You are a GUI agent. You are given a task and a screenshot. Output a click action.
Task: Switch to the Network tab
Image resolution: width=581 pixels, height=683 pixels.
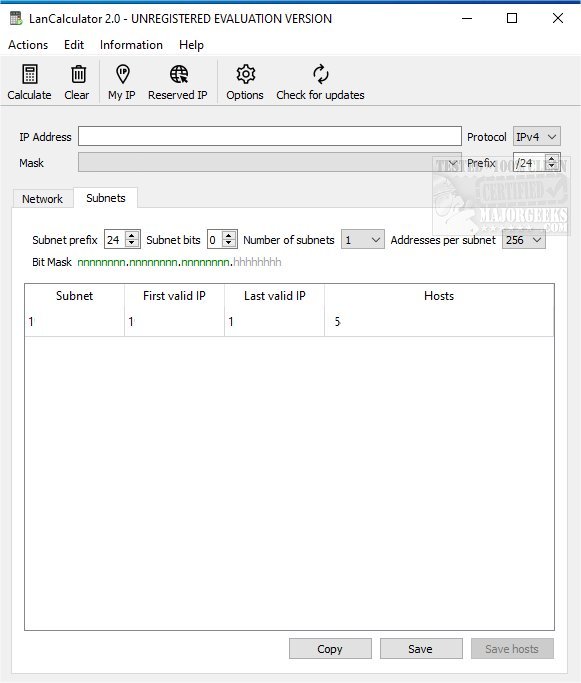point(42,199)
